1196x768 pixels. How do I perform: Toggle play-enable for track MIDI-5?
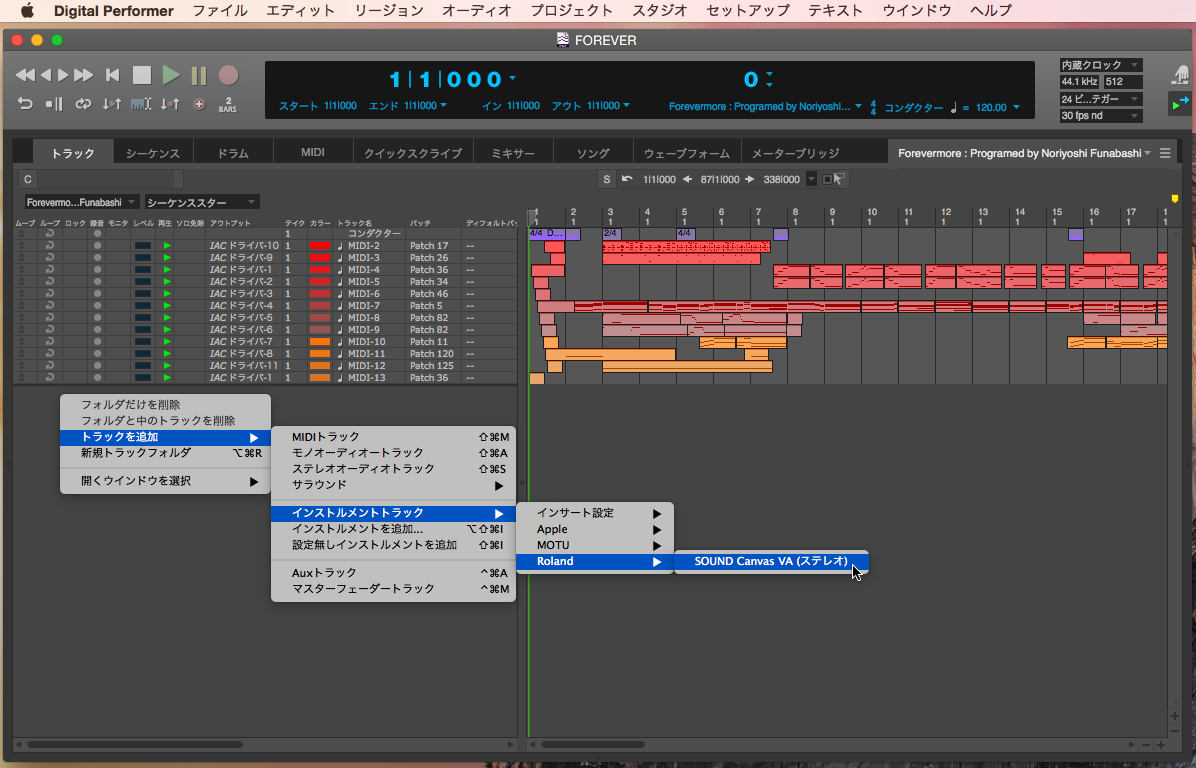(166, 281)
